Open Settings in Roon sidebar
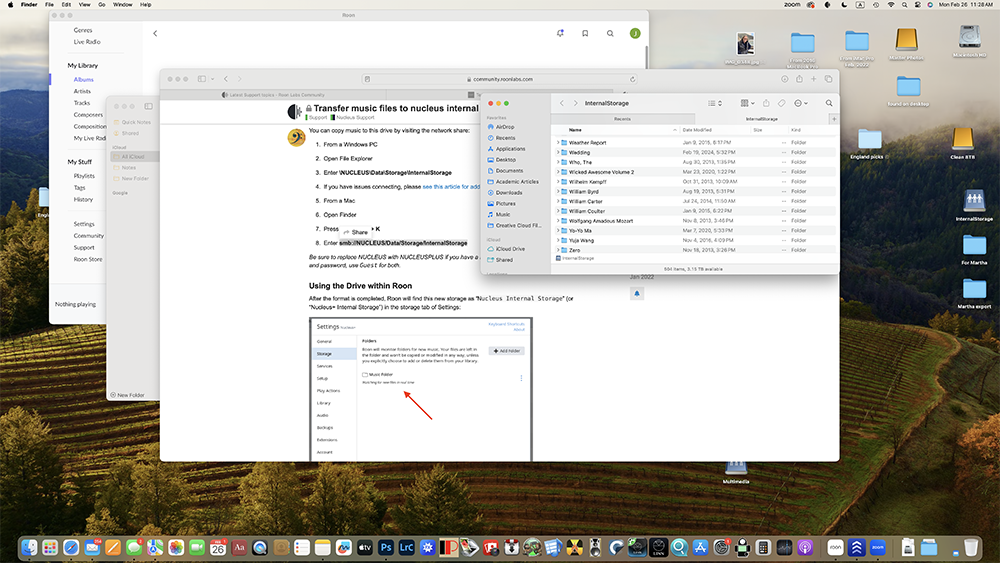Viewport: 1000px width, 563px height. (x=84, y=224)
